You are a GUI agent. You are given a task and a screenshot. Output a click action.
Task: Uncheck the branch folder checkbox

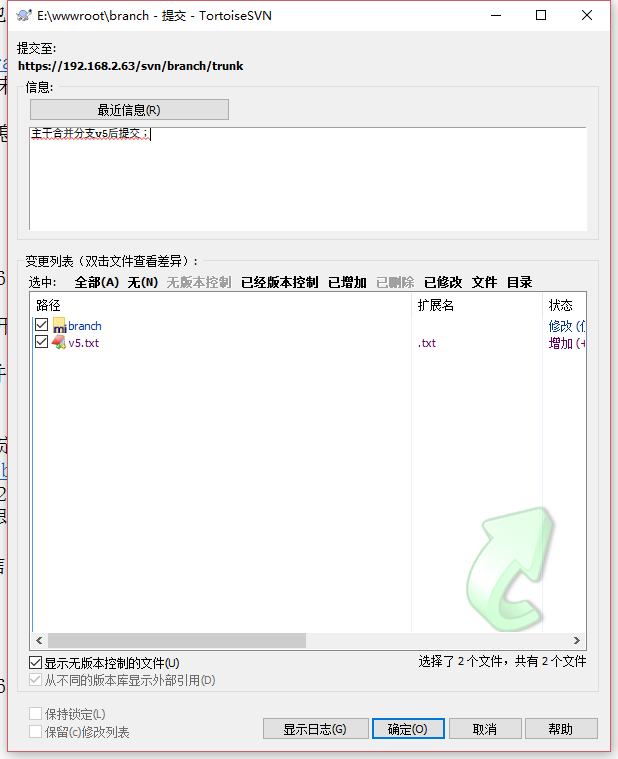42,325
